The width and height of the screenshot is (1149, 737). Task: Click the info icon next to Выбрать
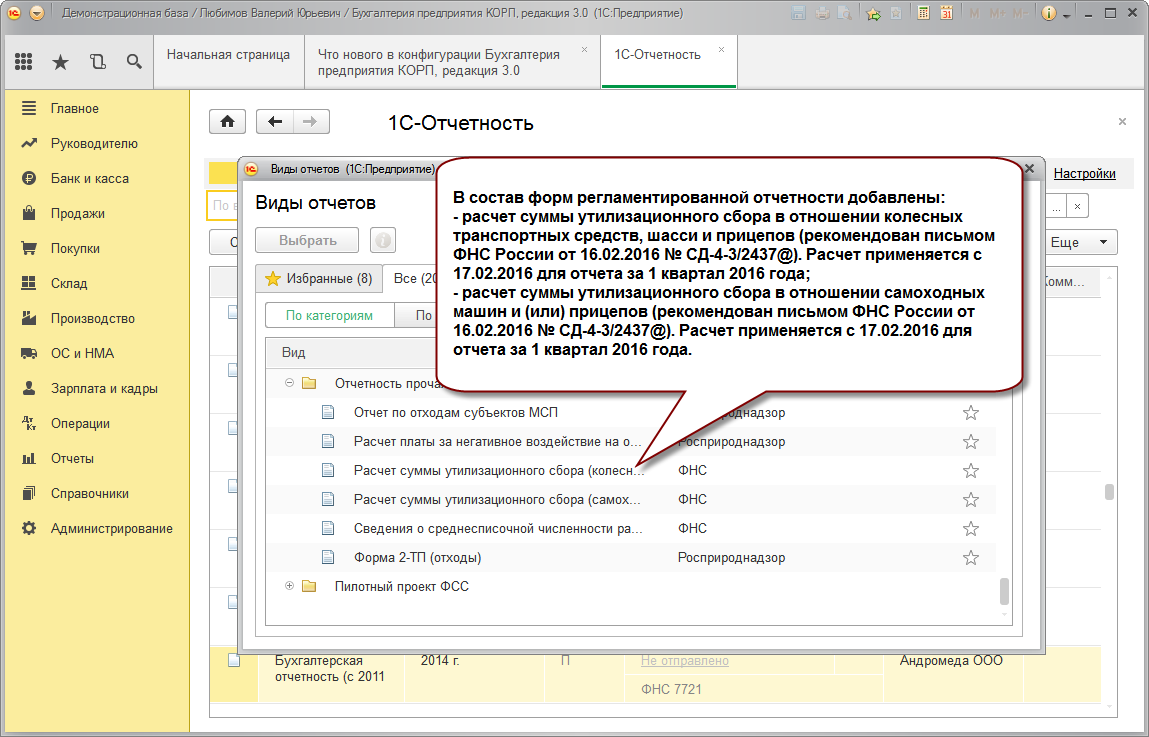[382, 240]
